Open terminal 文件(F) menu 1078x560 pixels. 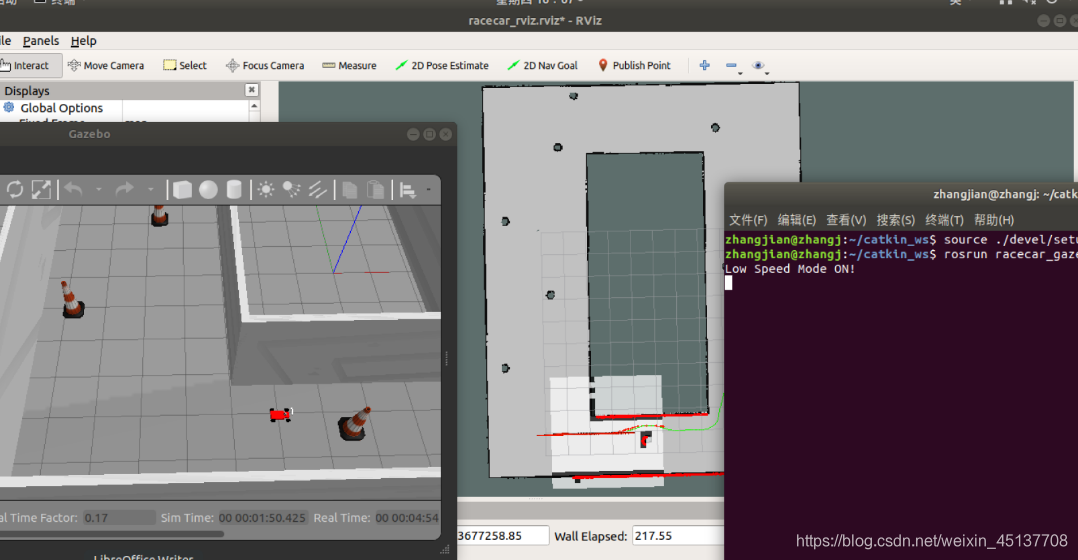coord(748,220)
